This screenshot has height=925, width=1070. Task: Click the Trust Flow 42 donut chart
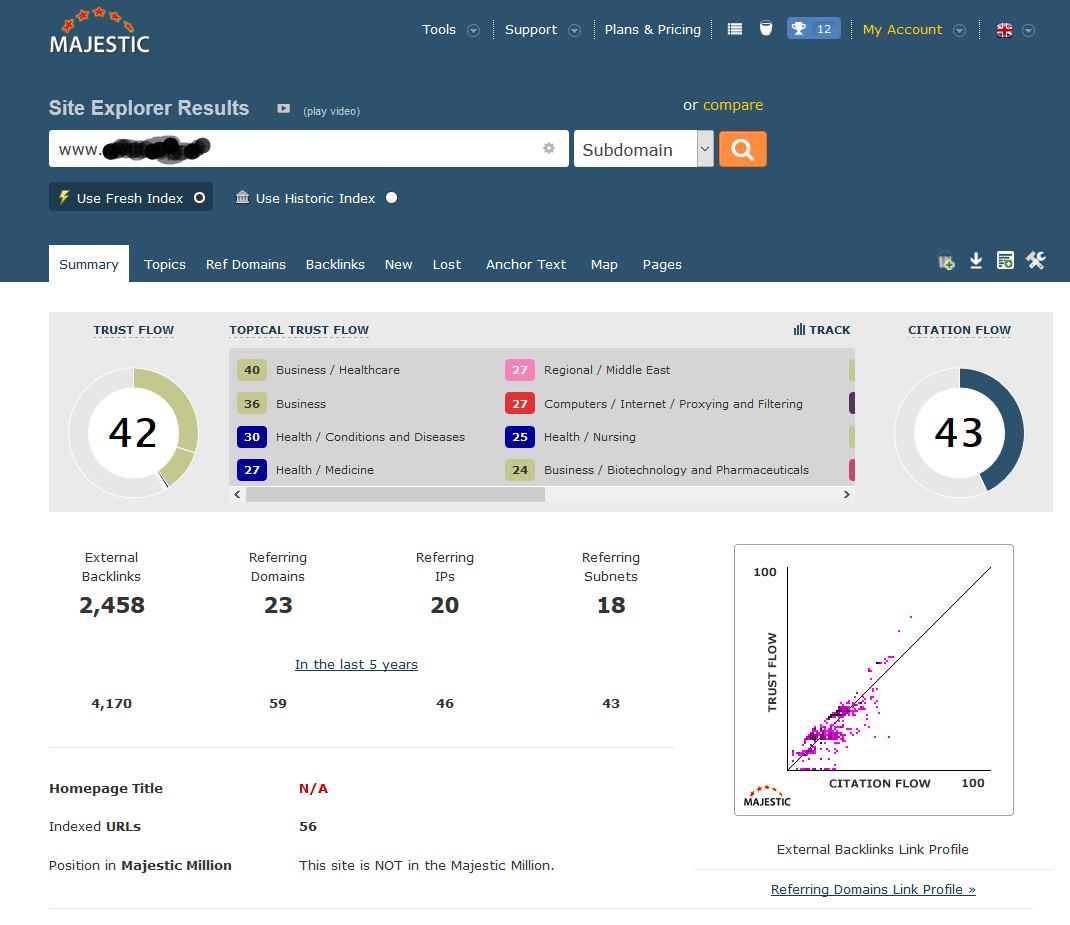(x=134, y=432)
